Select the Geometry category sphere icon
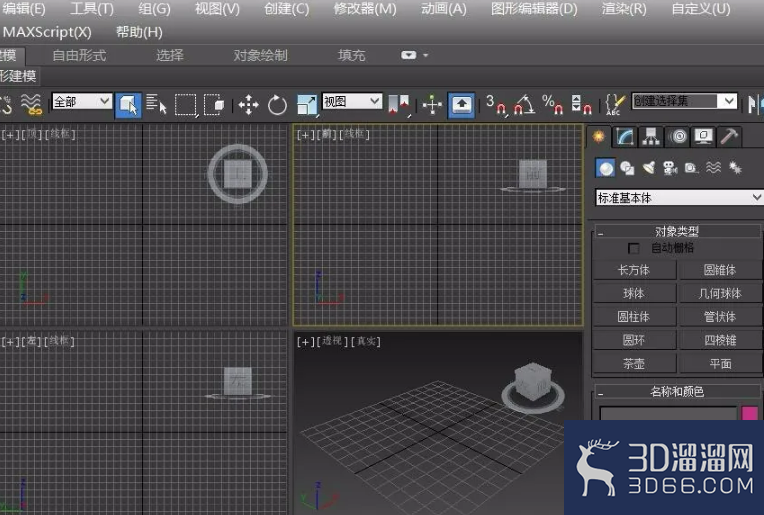Image resolution: width=764 pixels, height=515 pixels. [606, 168]
